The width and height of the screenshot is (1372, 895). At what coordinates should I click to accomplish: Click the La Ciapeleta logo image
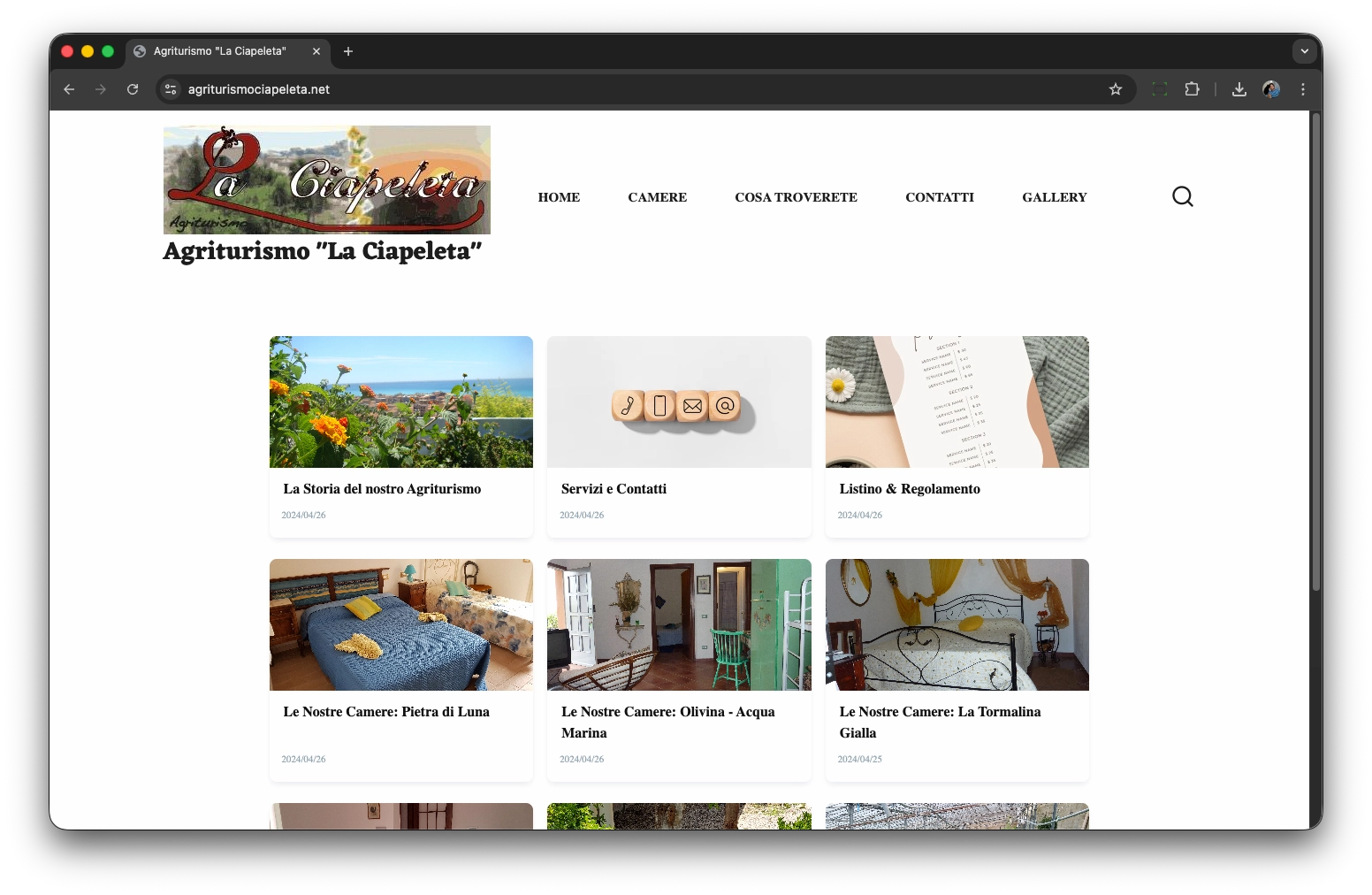tap(326, 180)
